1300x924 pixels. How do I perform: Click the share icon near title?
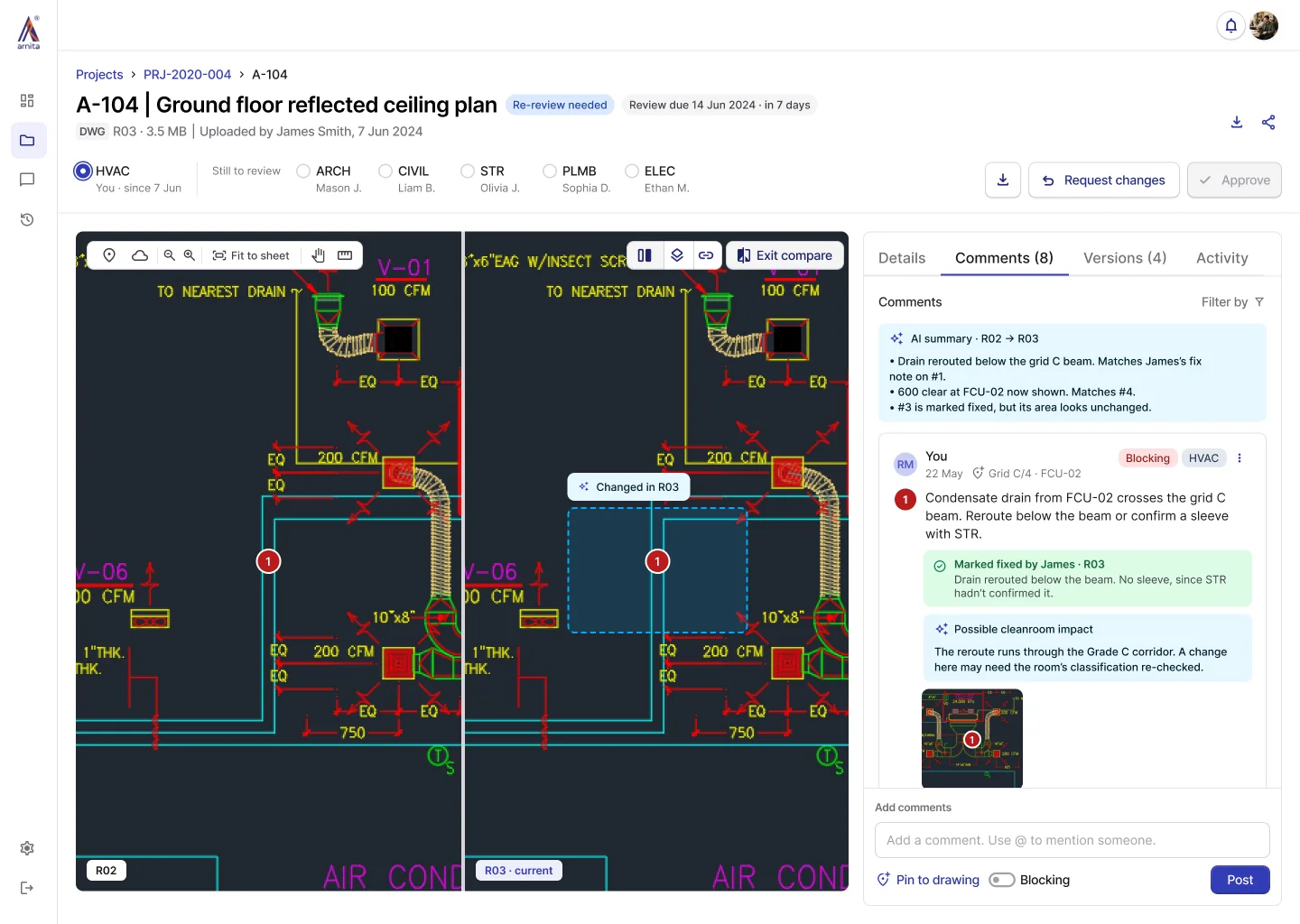point(1268,123)
